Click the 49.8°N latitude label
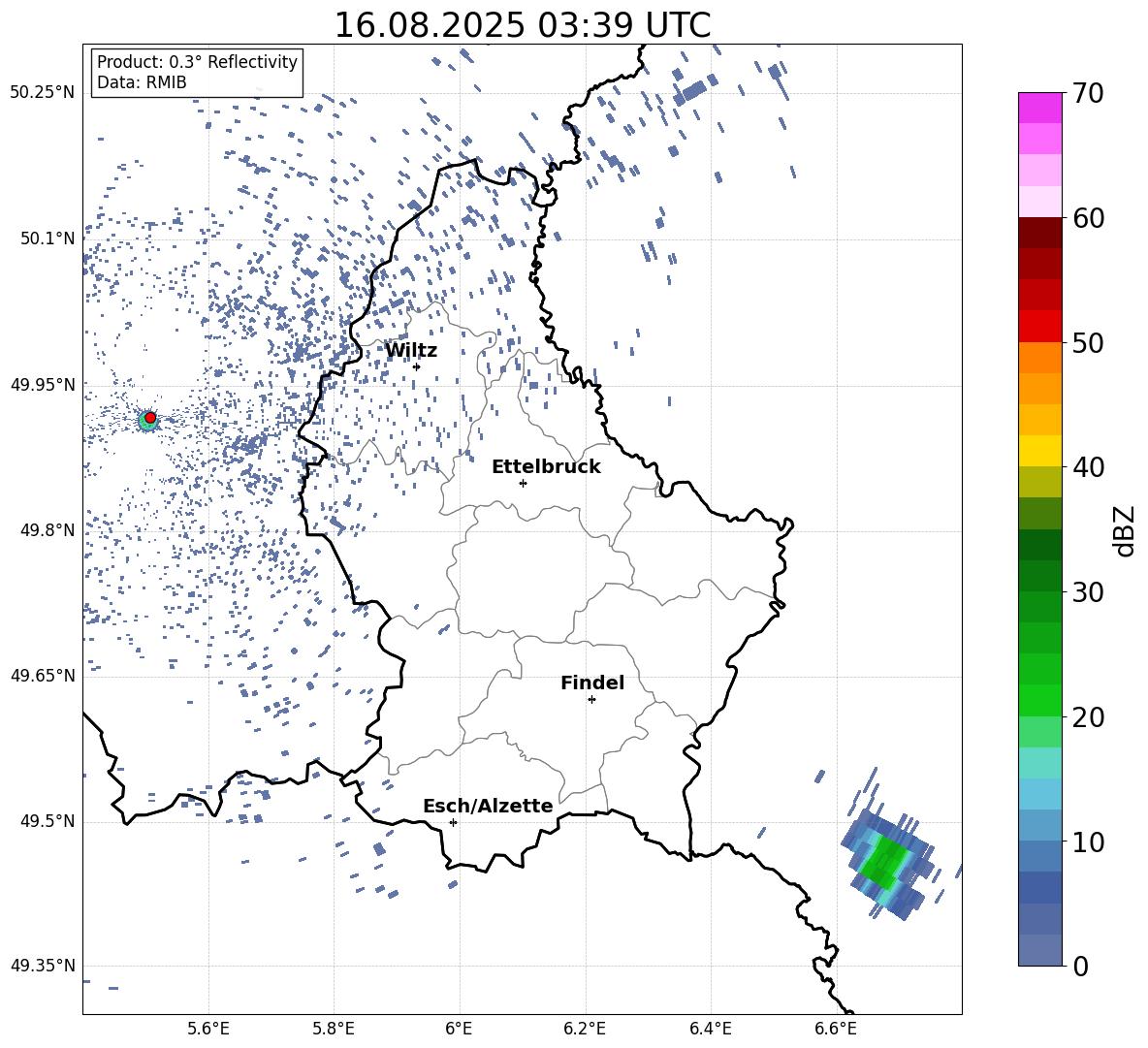This screenshot has height=1048, width=1148. (x=48, y=530)
